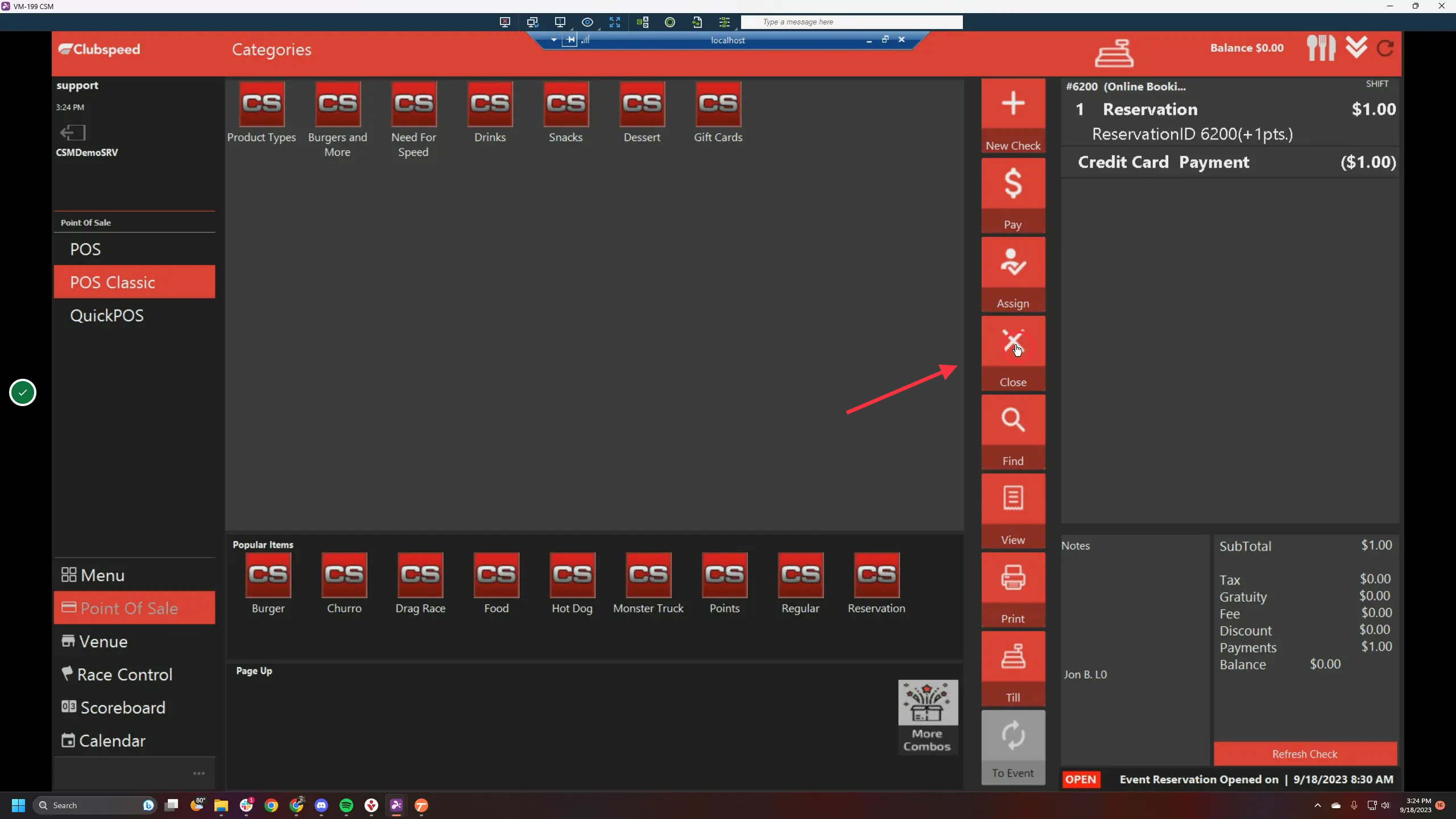The image size is (1456, 819).
Task: Open the Scoreboard section
Action: click(134, 708)
